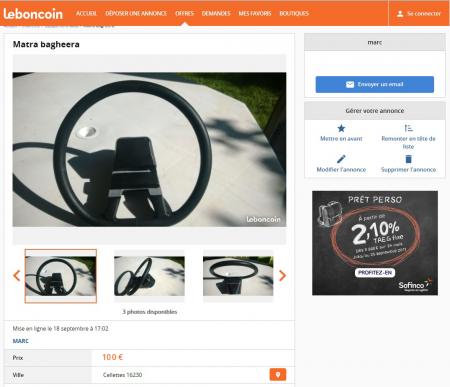Show next photos with the right arrow

282,276
